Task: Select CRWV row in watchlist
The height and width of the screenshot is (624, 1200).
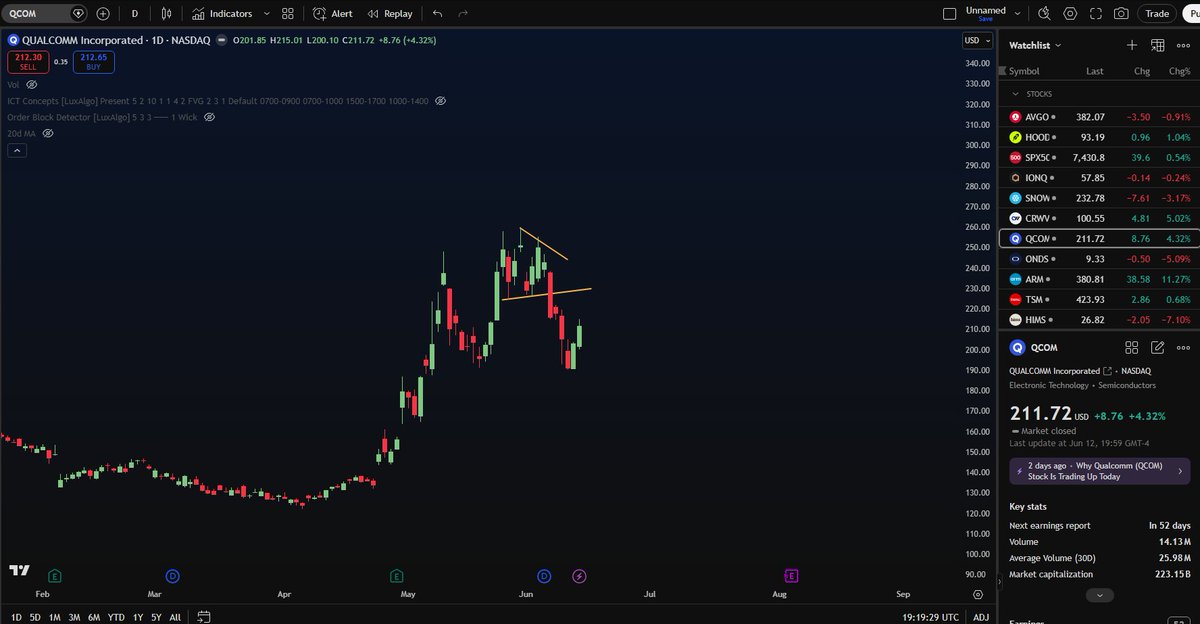Action: pos(1098,218)
